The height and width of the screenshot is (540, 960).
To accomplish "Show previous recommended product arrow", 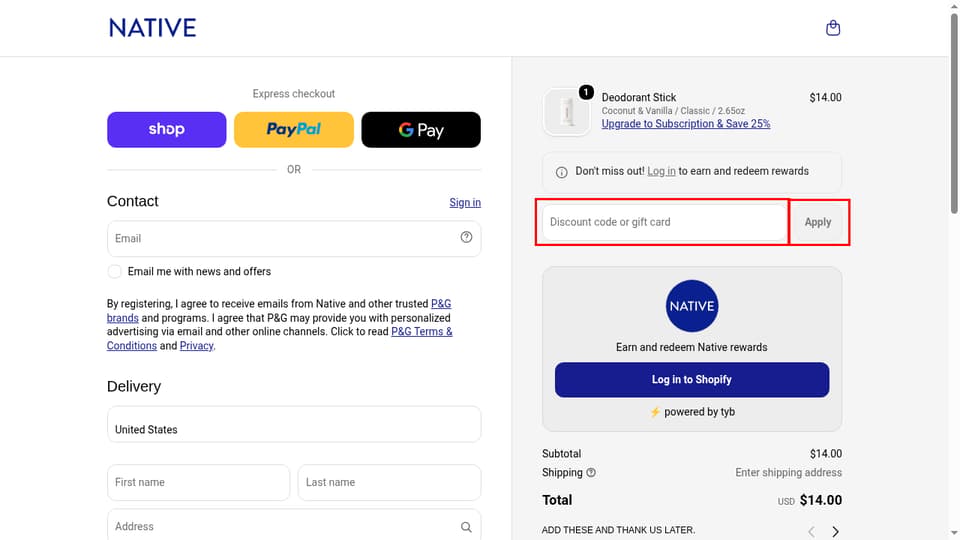I will click(x=811, y=531).
